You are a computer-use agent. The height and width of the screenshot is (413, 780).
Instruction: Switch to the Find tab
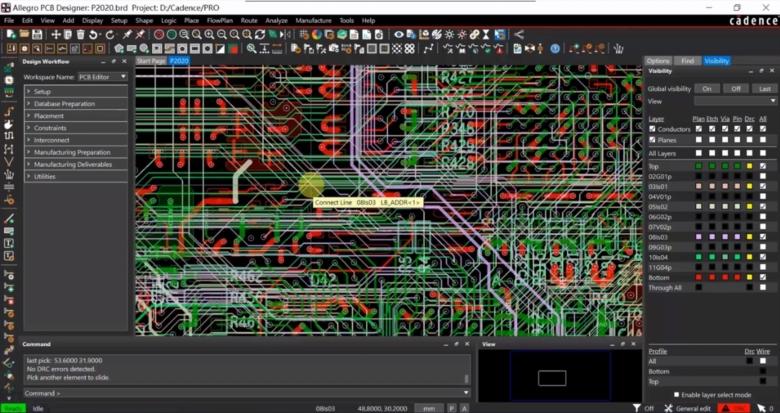687,61
